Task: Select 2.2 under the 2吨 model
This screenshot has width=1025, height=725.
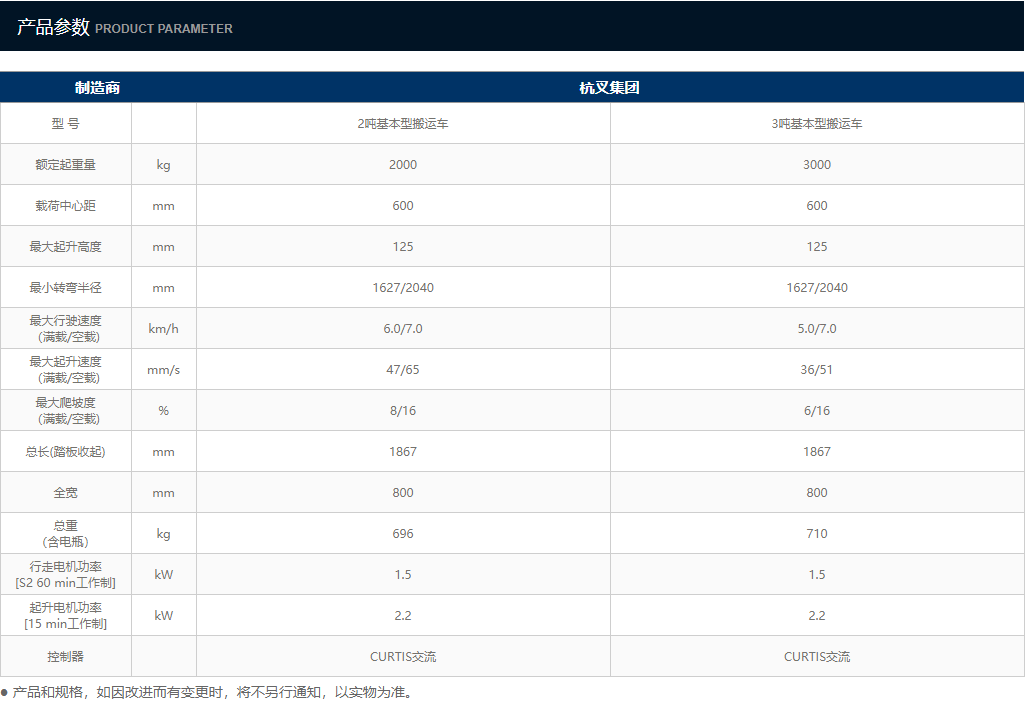Action: coord(403,616)
